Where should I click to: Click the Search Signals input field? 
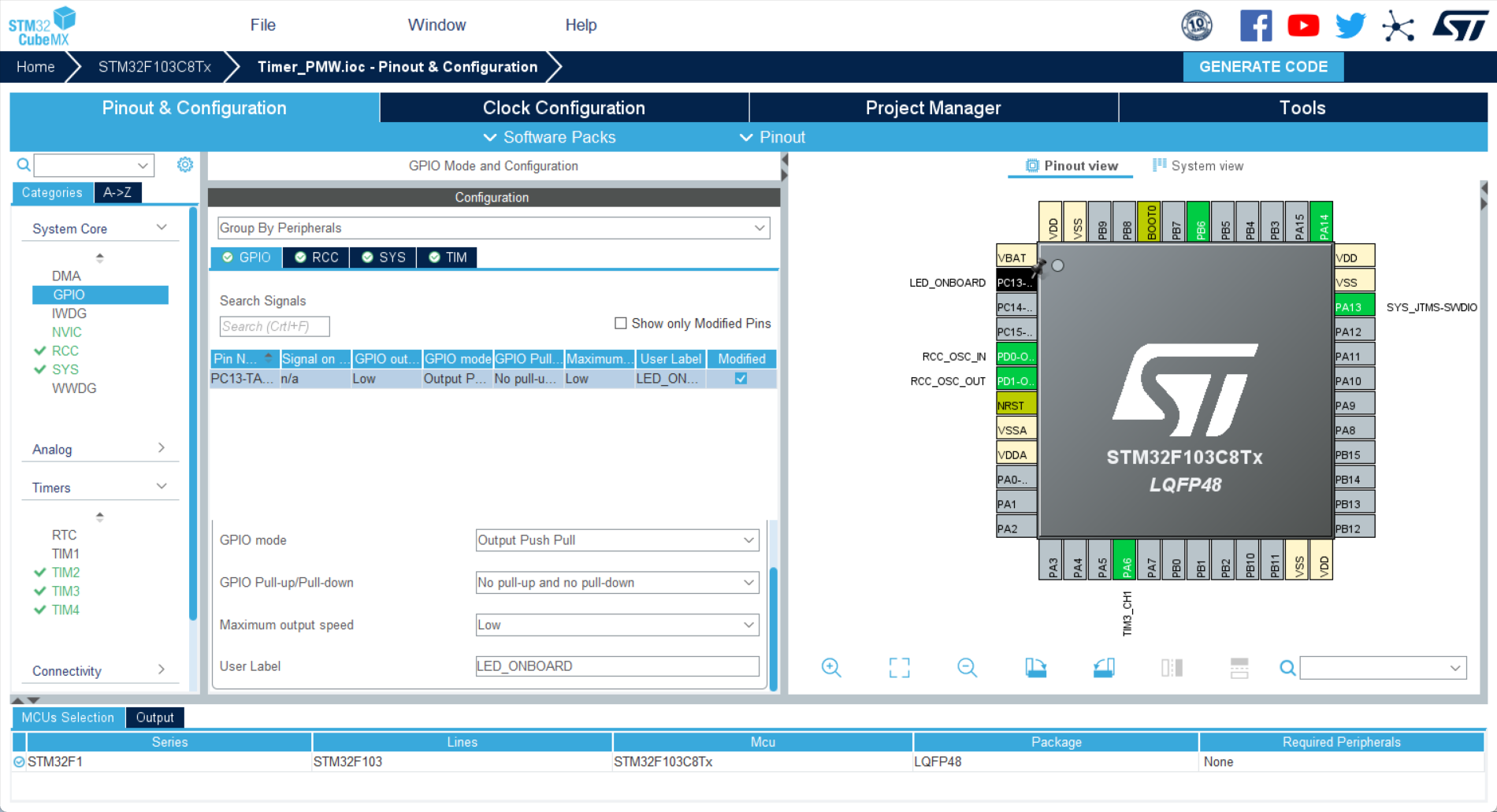274,326
